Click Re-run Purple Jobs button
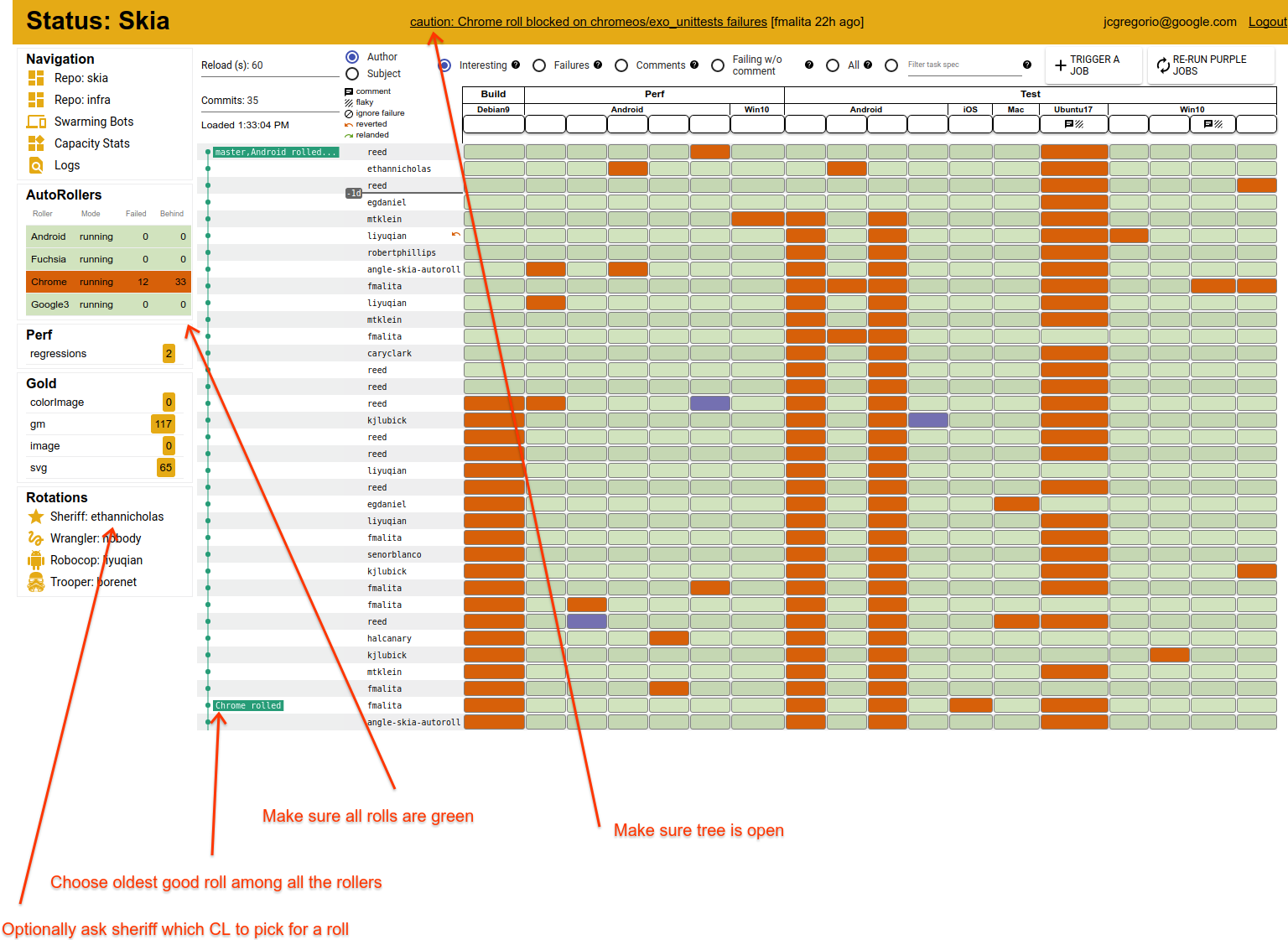The image size is (1288, 940). [1201, 65]
